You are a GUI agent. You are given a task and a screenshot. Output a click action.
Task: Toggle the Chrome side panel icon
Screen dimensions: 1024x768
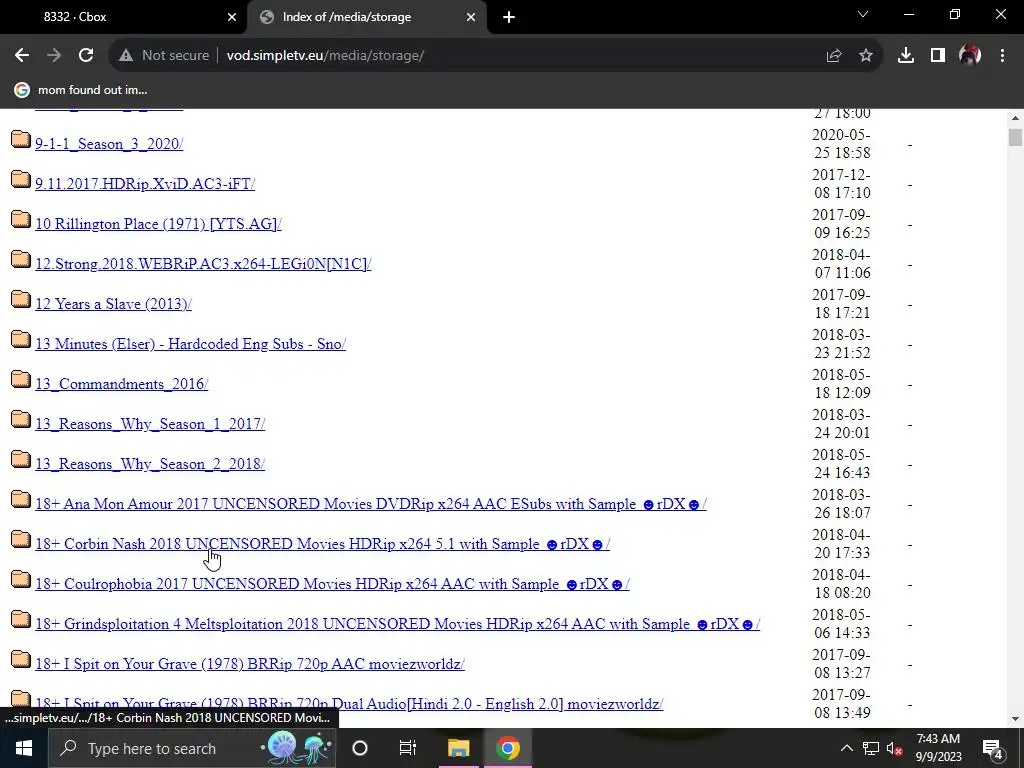(x=938, y=56)
